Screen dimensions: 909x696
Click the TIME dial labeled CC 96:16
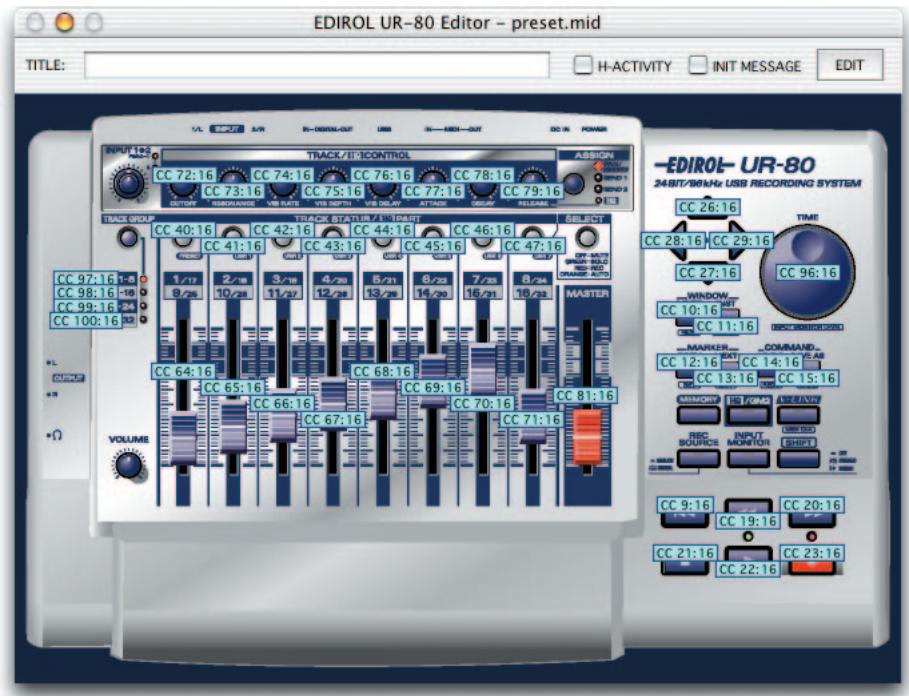(808, 272)
